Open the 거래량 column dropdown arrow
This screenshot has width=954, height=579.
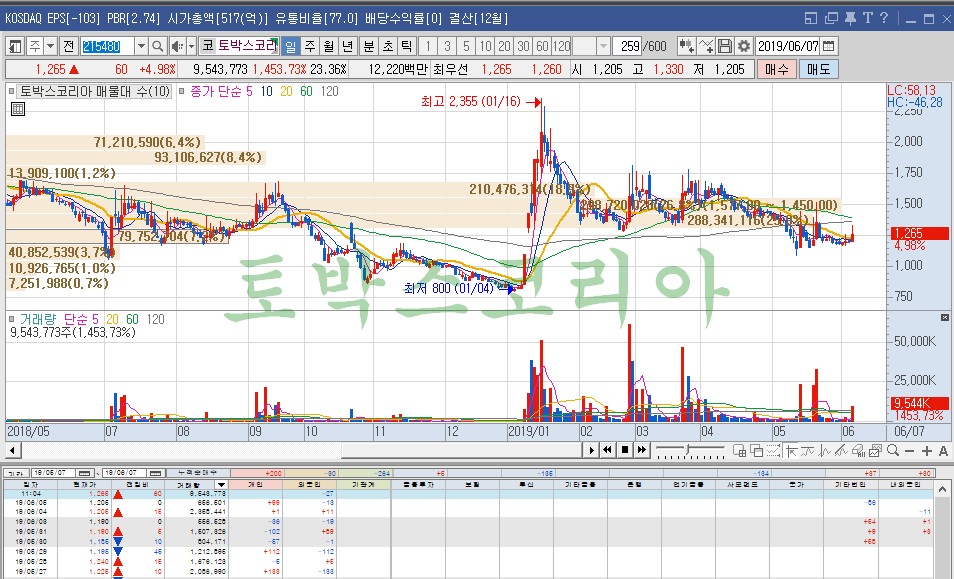[x=221, y=485]
